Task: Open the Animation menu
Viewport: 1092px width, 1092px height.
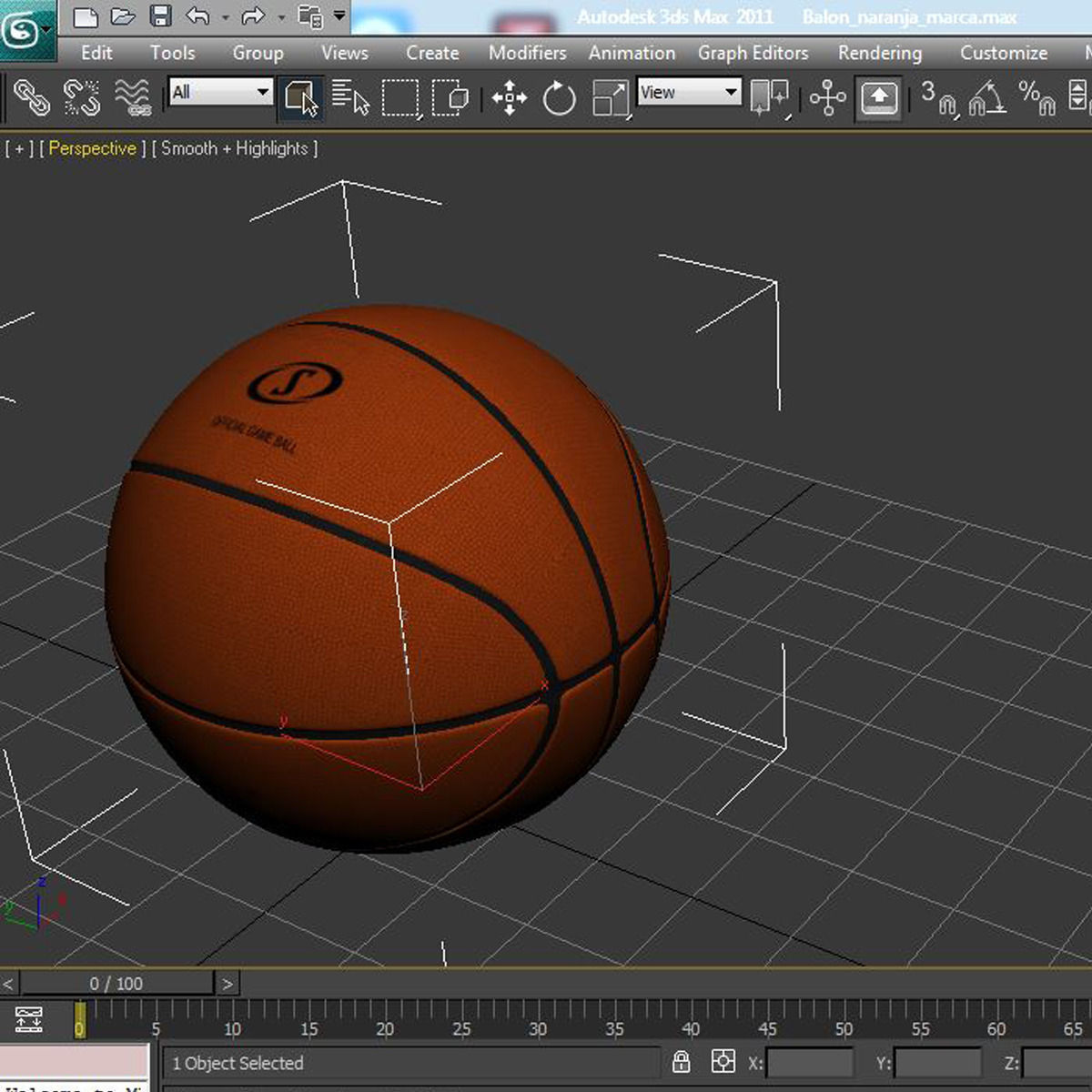Action: 632,53
